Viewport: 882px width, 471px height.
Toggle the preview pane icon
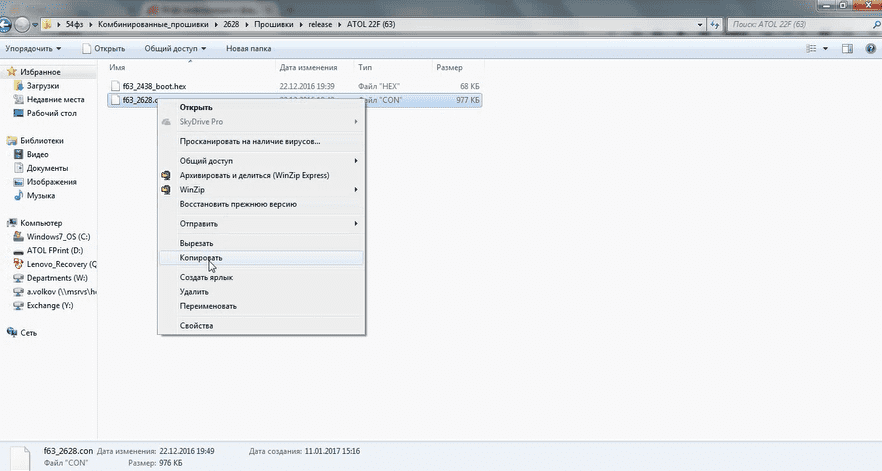(x=846, y=48)
